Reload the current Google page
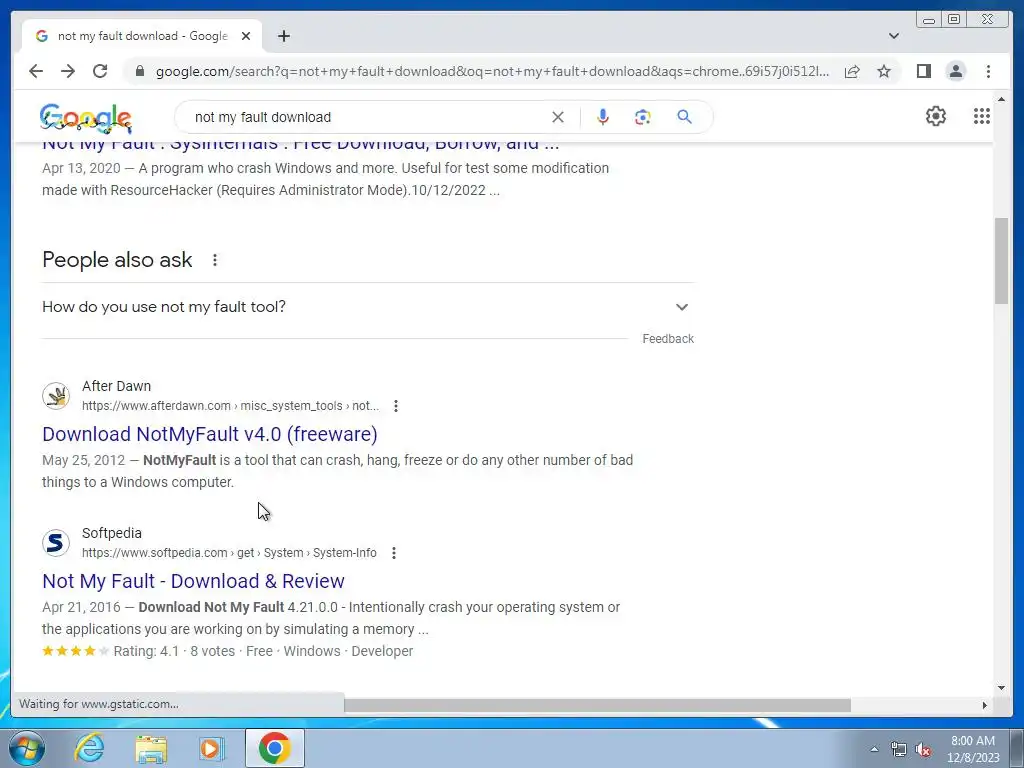 100,71
